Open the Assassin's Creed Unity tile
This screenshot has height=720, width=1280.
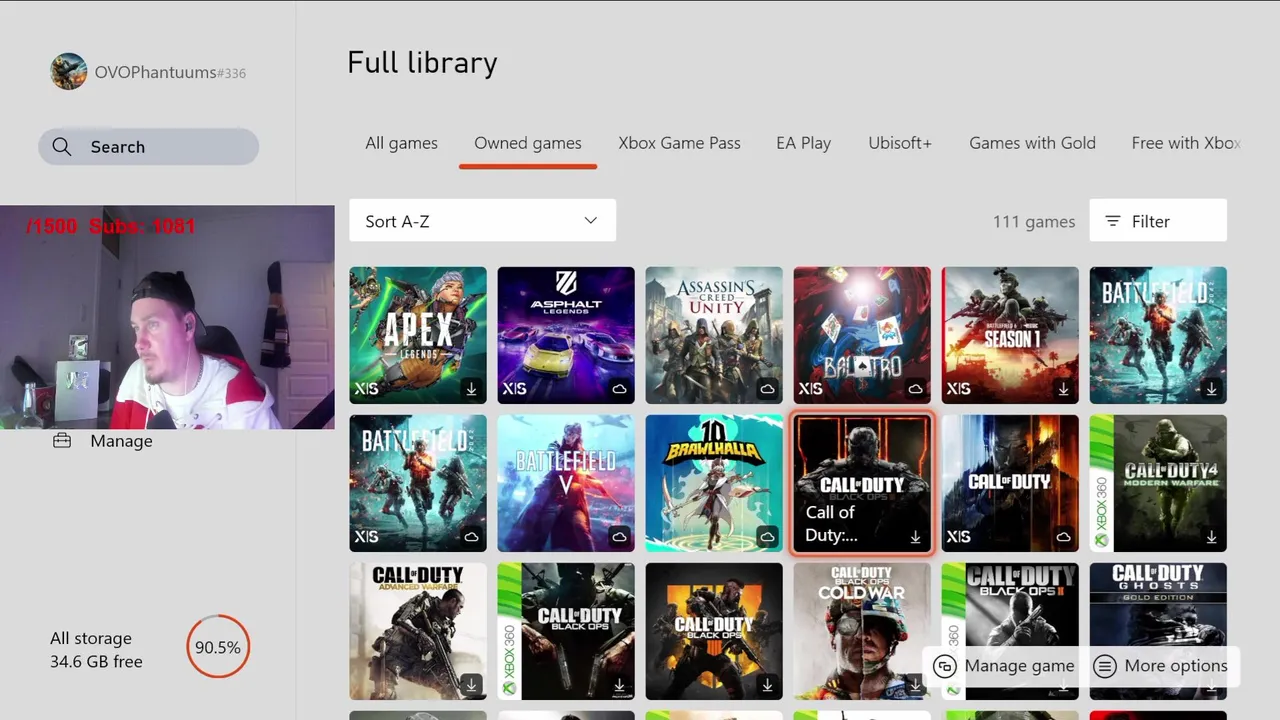714,335
